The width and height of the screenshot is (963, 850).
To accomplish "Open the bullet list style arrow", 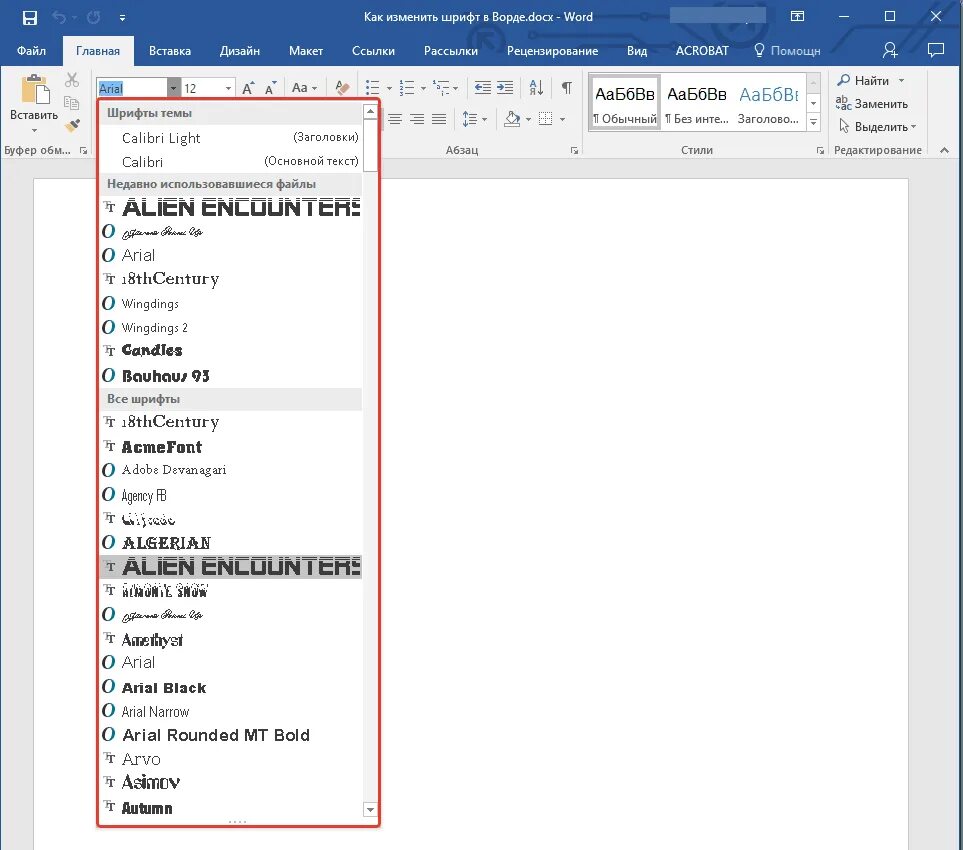I will point(389,88).
